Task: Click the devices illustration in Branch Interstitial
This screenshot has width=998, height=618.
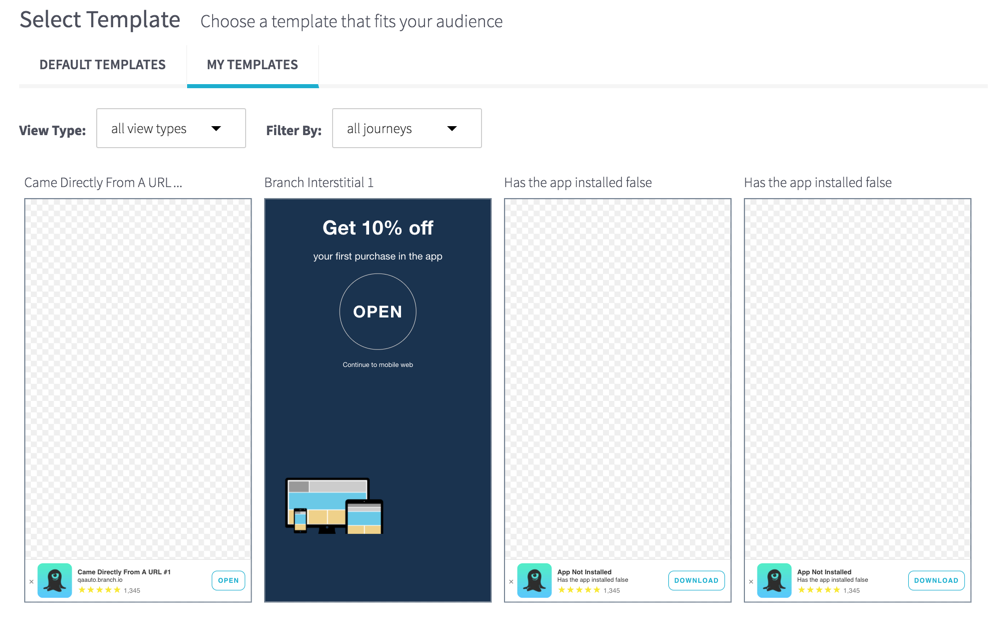Action: coord(334,505)
